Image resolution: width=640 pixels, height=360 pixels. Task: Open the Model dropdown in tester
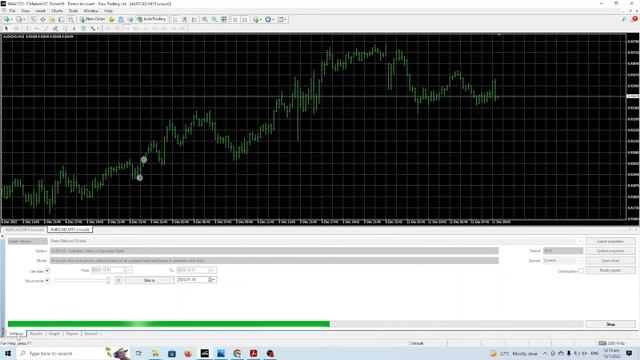[274, 260]
